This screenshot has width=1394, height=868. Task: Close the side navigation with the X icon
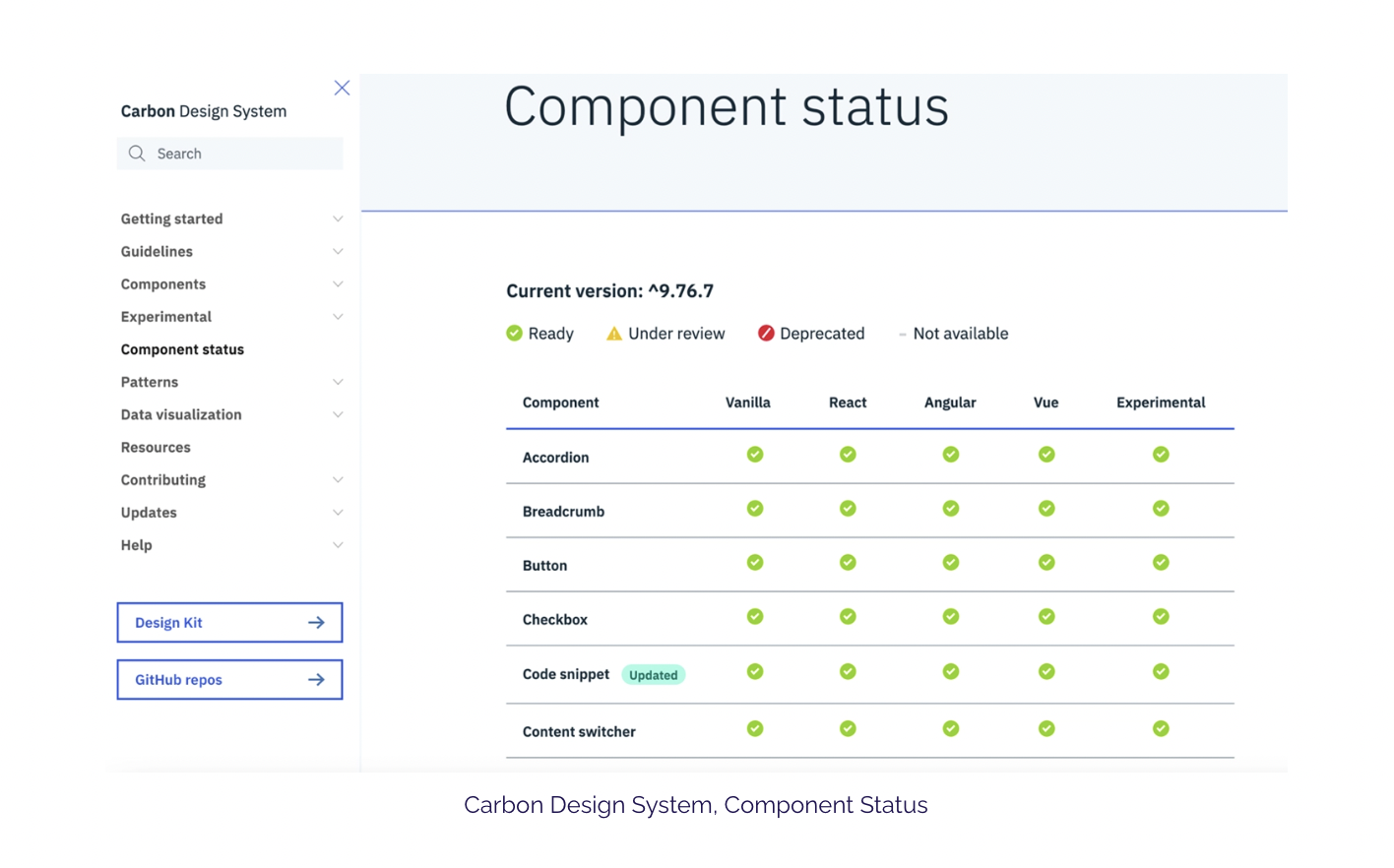click(x=342, y=89)
